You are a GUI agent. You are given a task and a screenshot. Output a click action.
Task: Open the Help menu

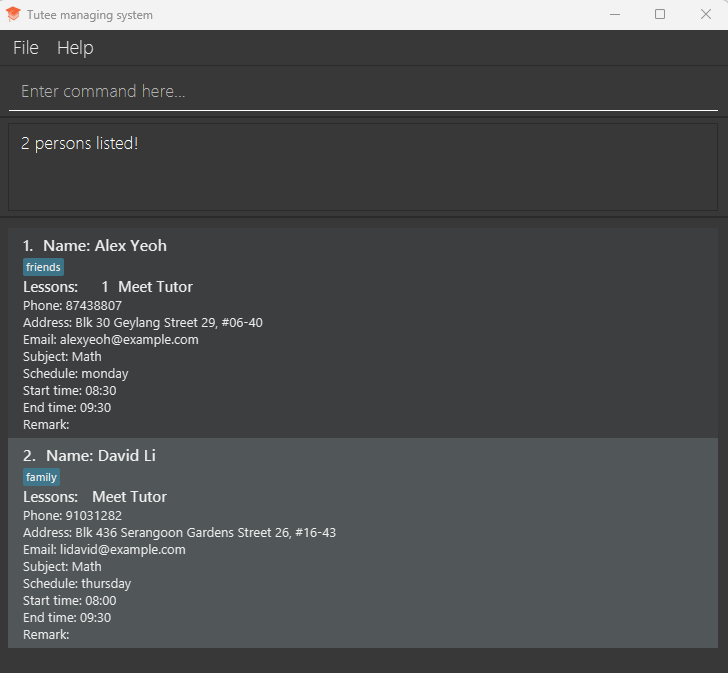tap(75, 48)
